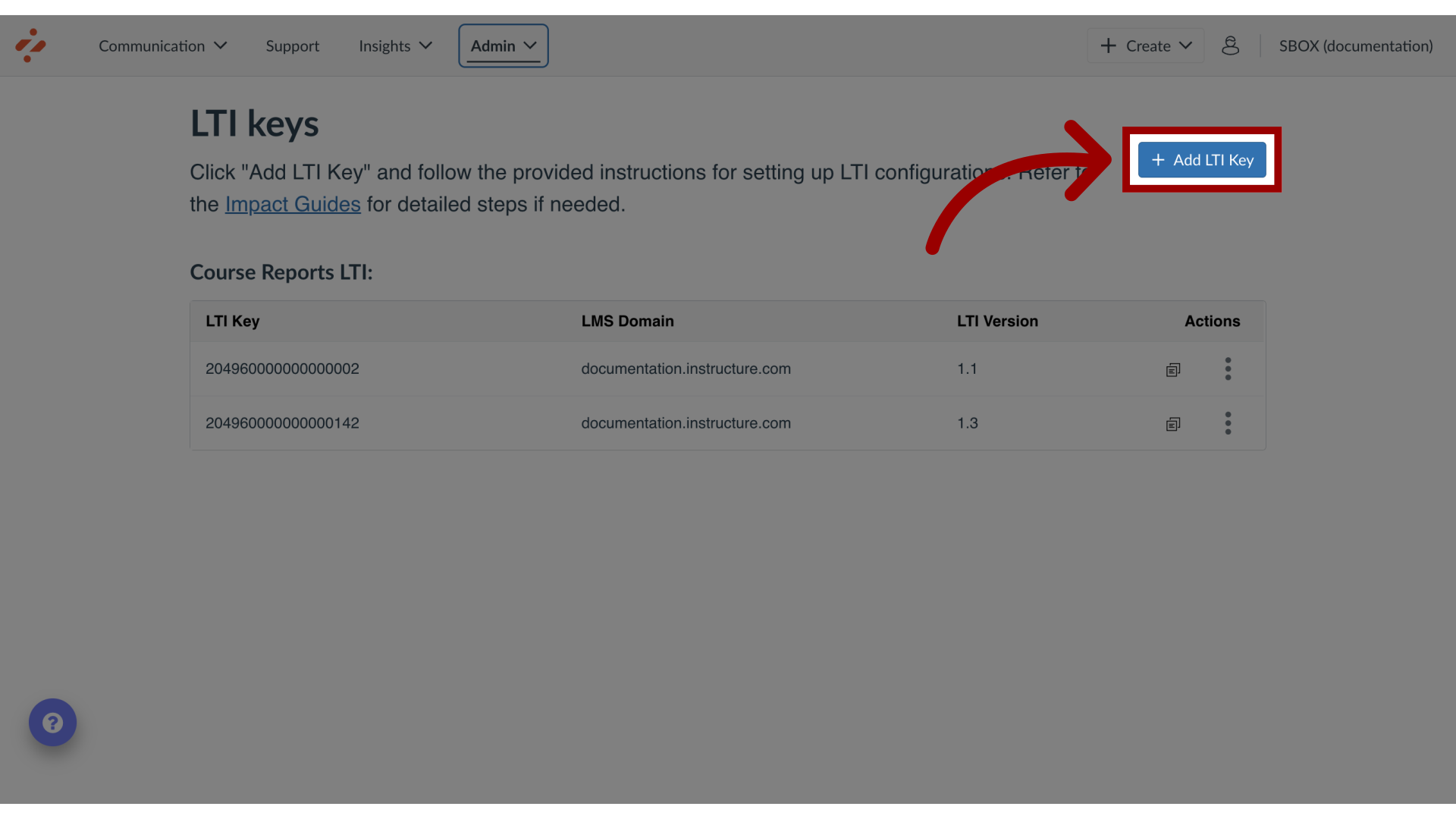
Task: Click the Instructure flame logo icon
Action: pyautogui.click(x=30, y=45)
